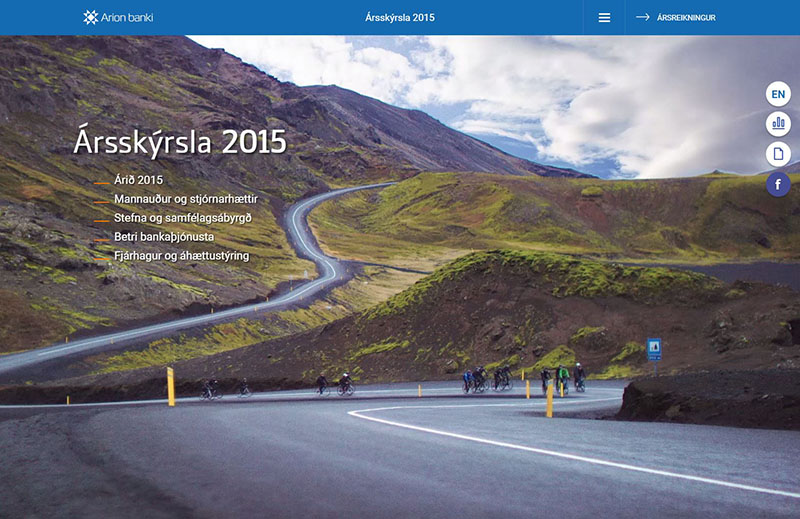Screen dimensions: 800x519
Task: Open Betri bankaþjónusta section
Action: click(164, 237)
